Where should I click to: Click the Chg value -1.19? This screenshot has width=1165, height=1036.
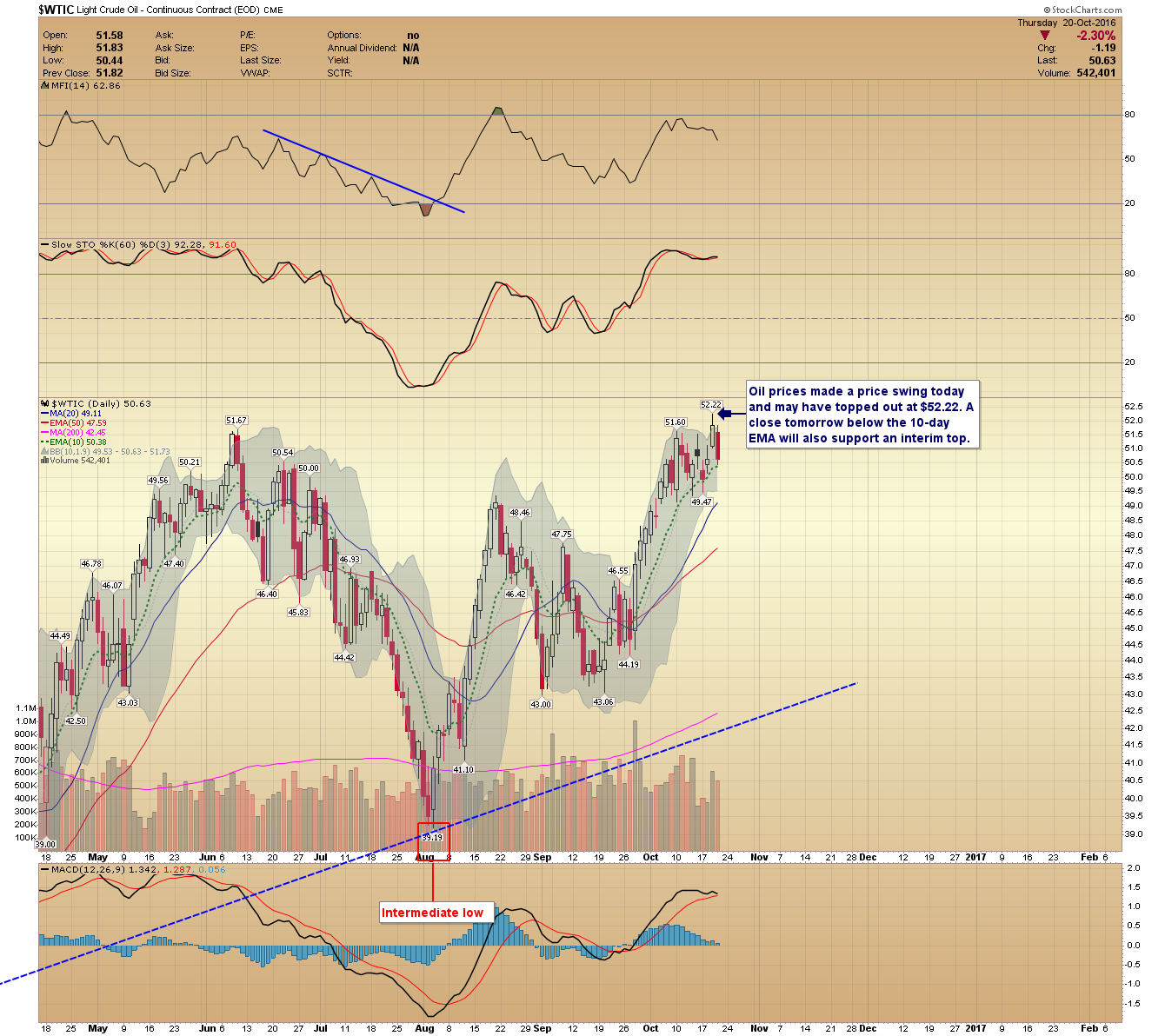[1104, 48]
